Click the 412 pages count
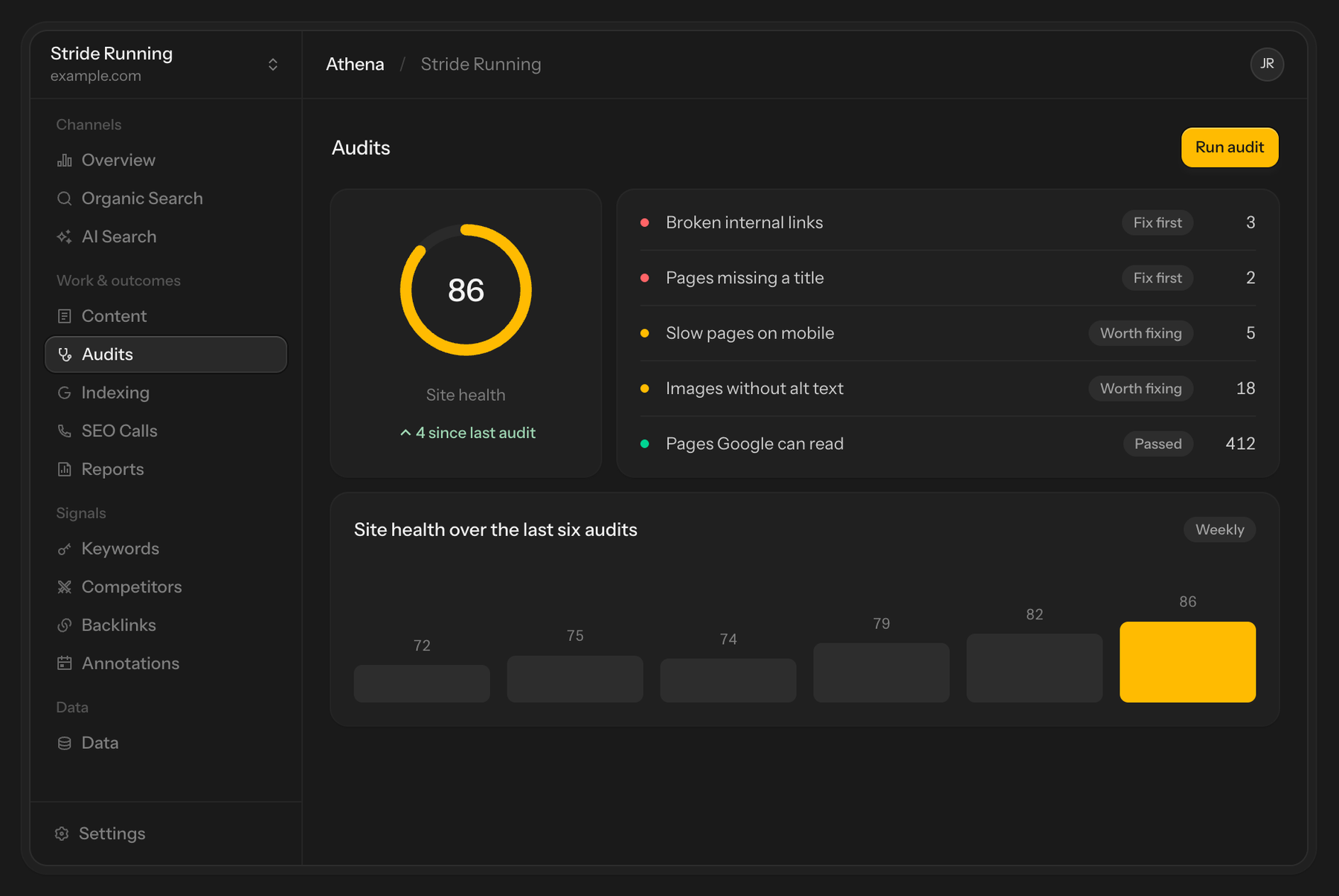This screenshot has width=1339, height=896. click(x=1240, y=444)
